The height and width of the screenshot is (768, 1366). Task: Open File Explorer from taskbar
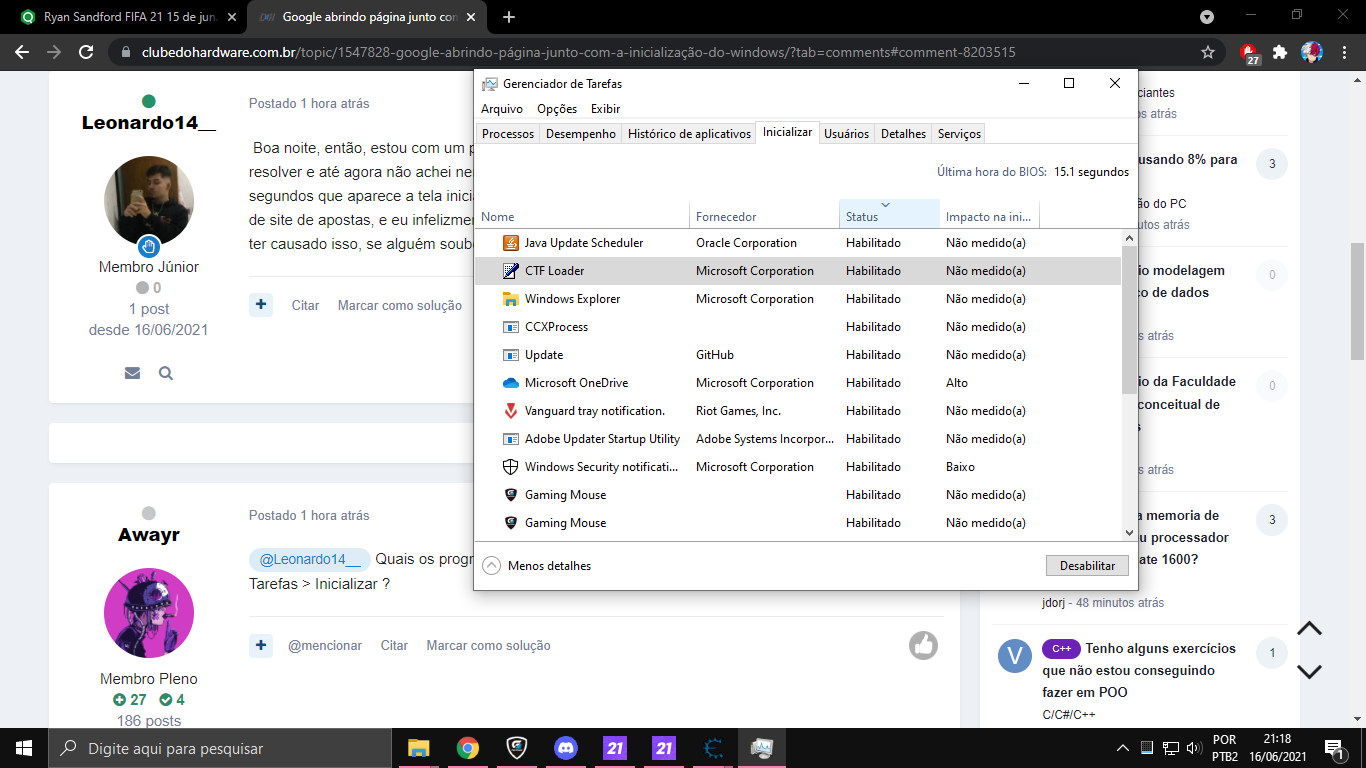(x=418, y=748)
